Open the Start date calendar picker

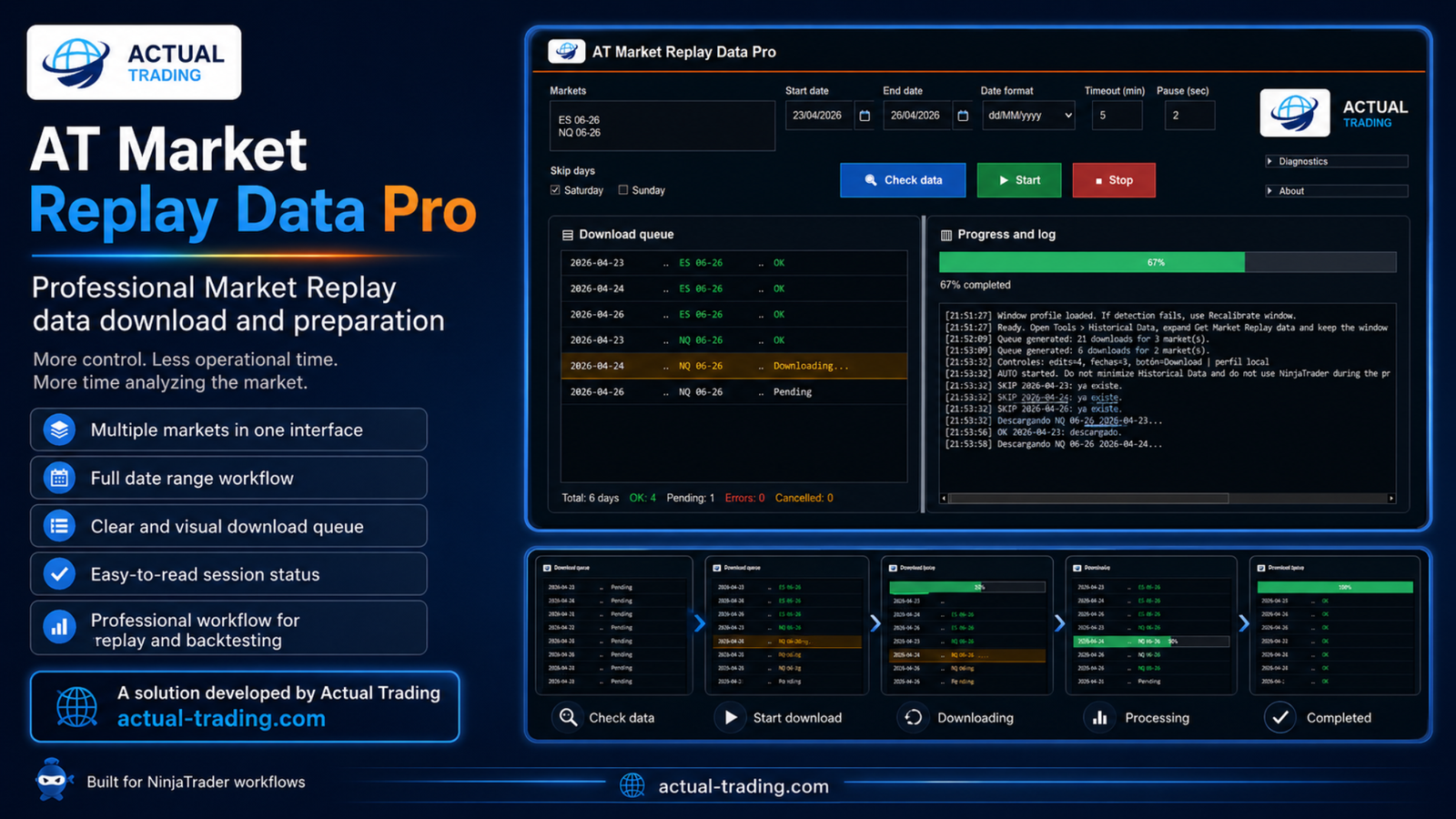pos(864,116)
